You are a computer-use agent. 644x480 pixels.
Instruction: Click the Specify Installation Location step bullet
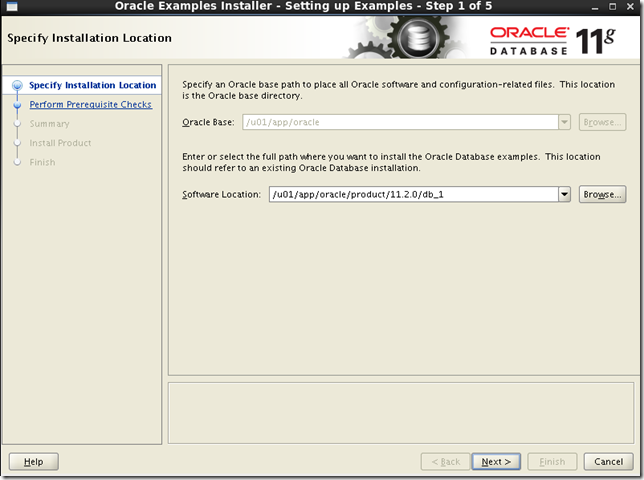click(17, 85)
